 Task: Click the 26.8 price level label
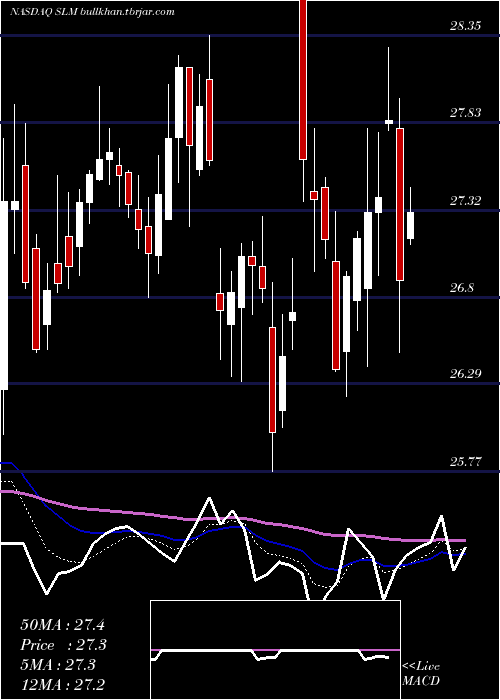click(x=462, y=288)
